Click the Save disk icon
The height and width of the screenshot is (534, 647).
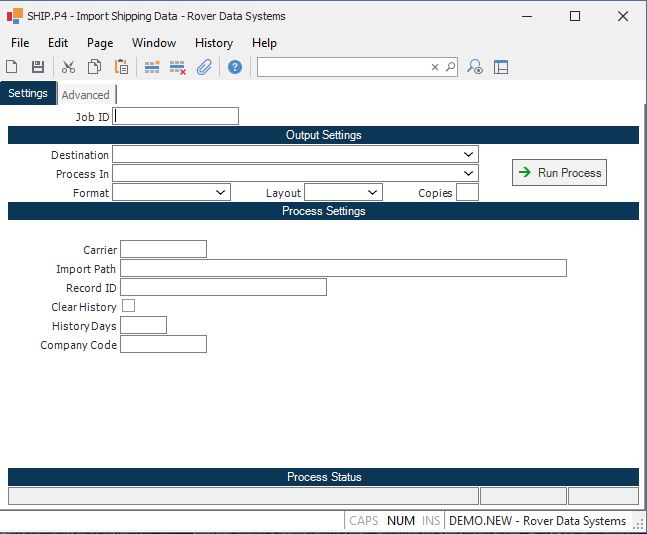coord(38,67)
